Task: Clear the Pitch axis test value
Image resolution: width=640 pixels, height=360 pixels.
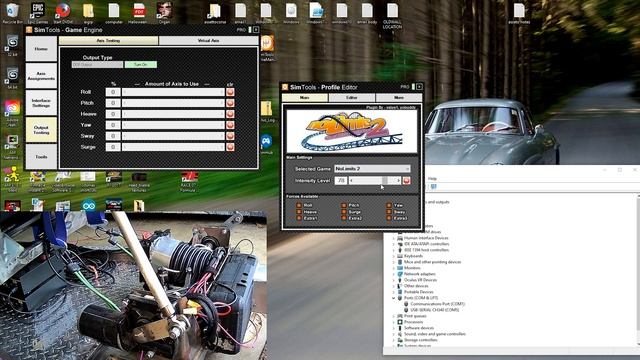Action: [230, 103]
